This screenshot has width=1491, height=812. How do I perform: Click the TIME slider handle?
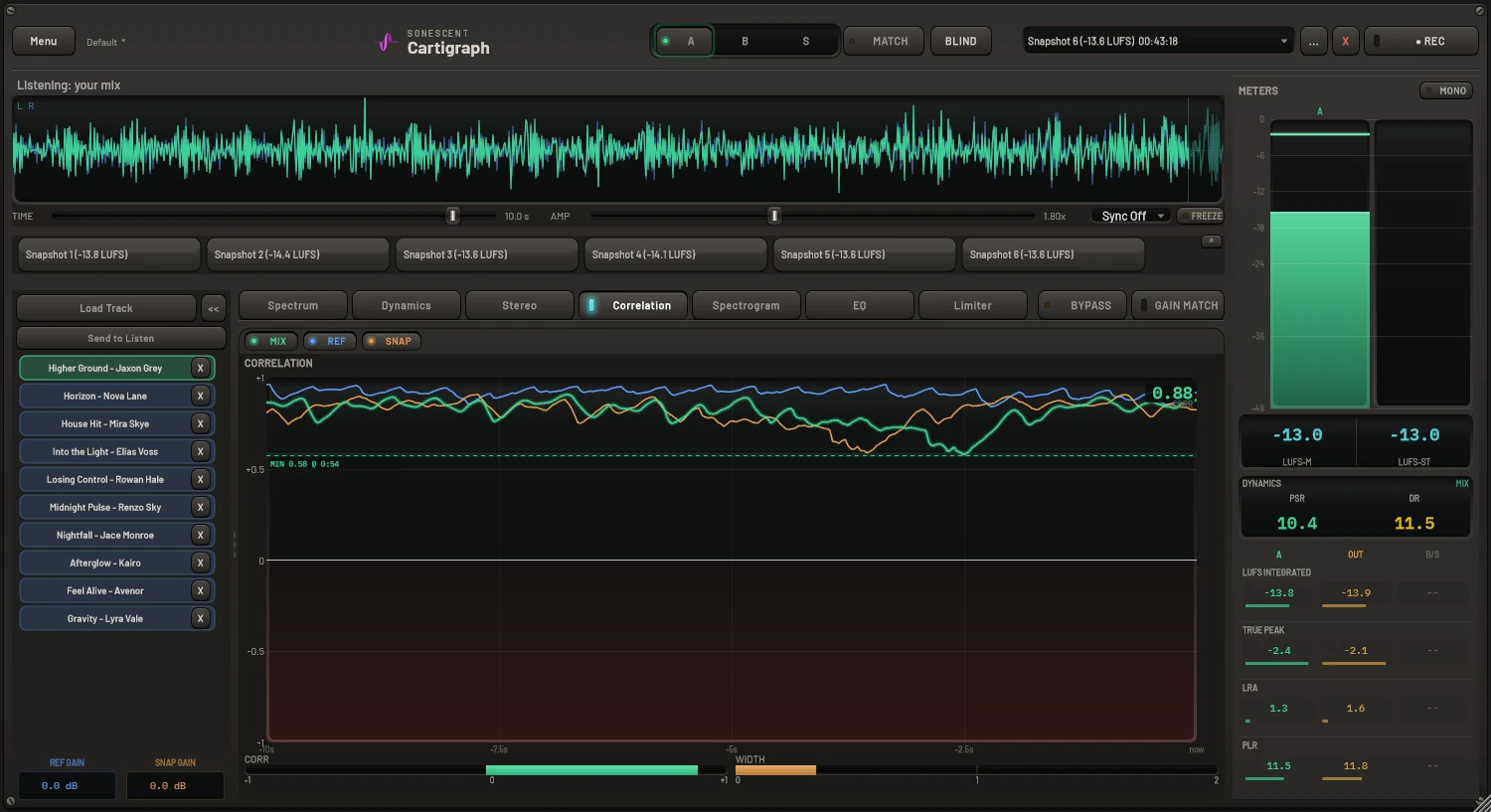coord(452,216)
